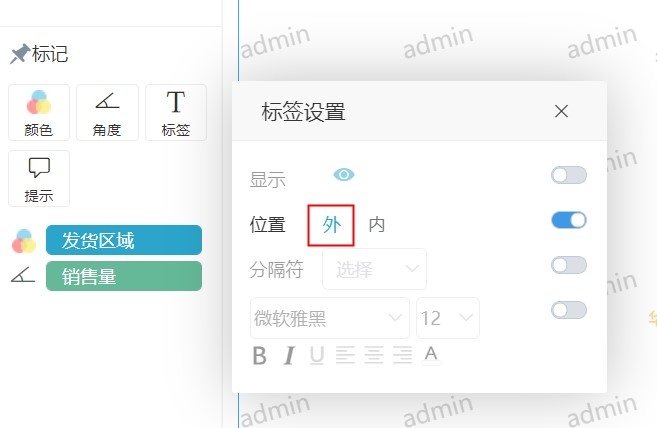This screenshot has width=657, height=428.
Task: Open the 微软雅黑 font dropdown
Action: (x=330, y=318)
